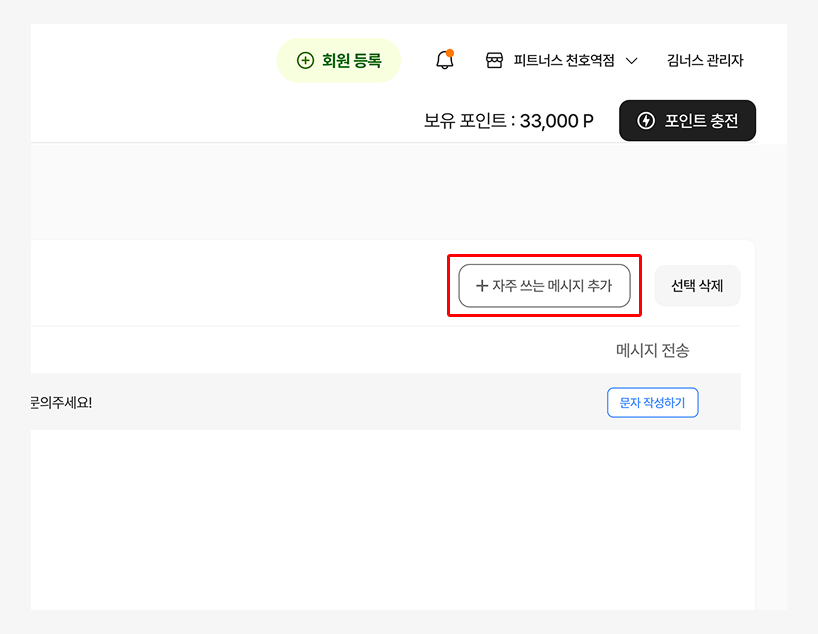The width and height of the screenshot is (818, 634).
Task: Click the orange notification badge dot
Action: 450,53
